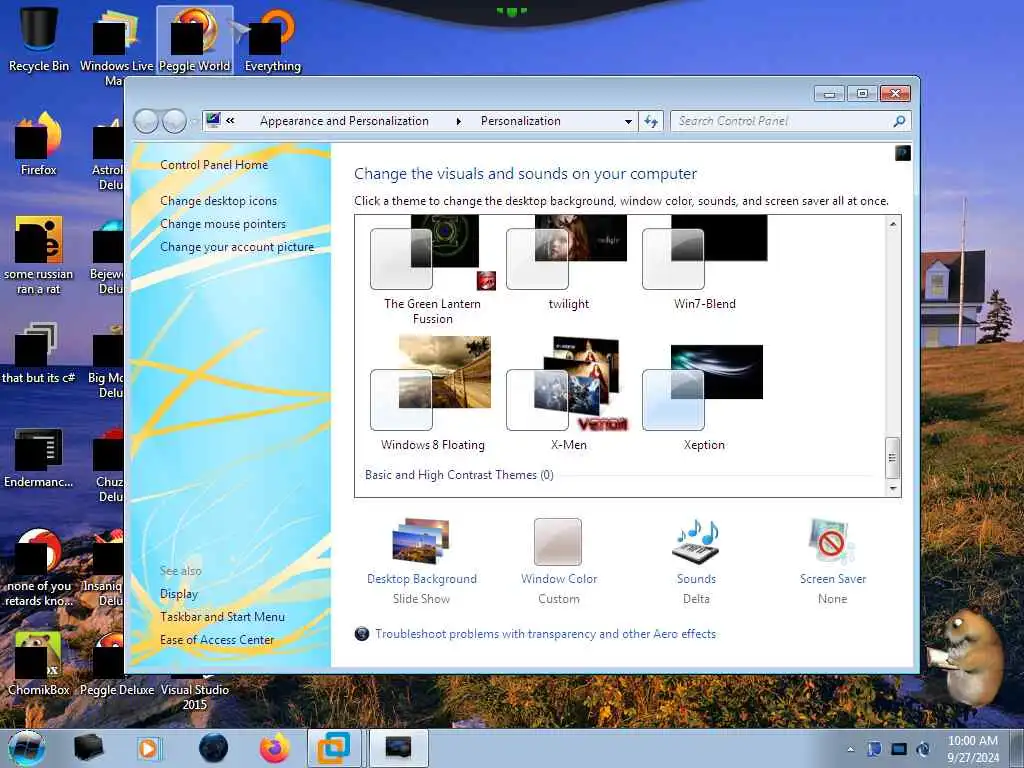The image size is (1024, 768).
Task: Click the dark globe taskbar icon
Action: click(x=213, y=748)
